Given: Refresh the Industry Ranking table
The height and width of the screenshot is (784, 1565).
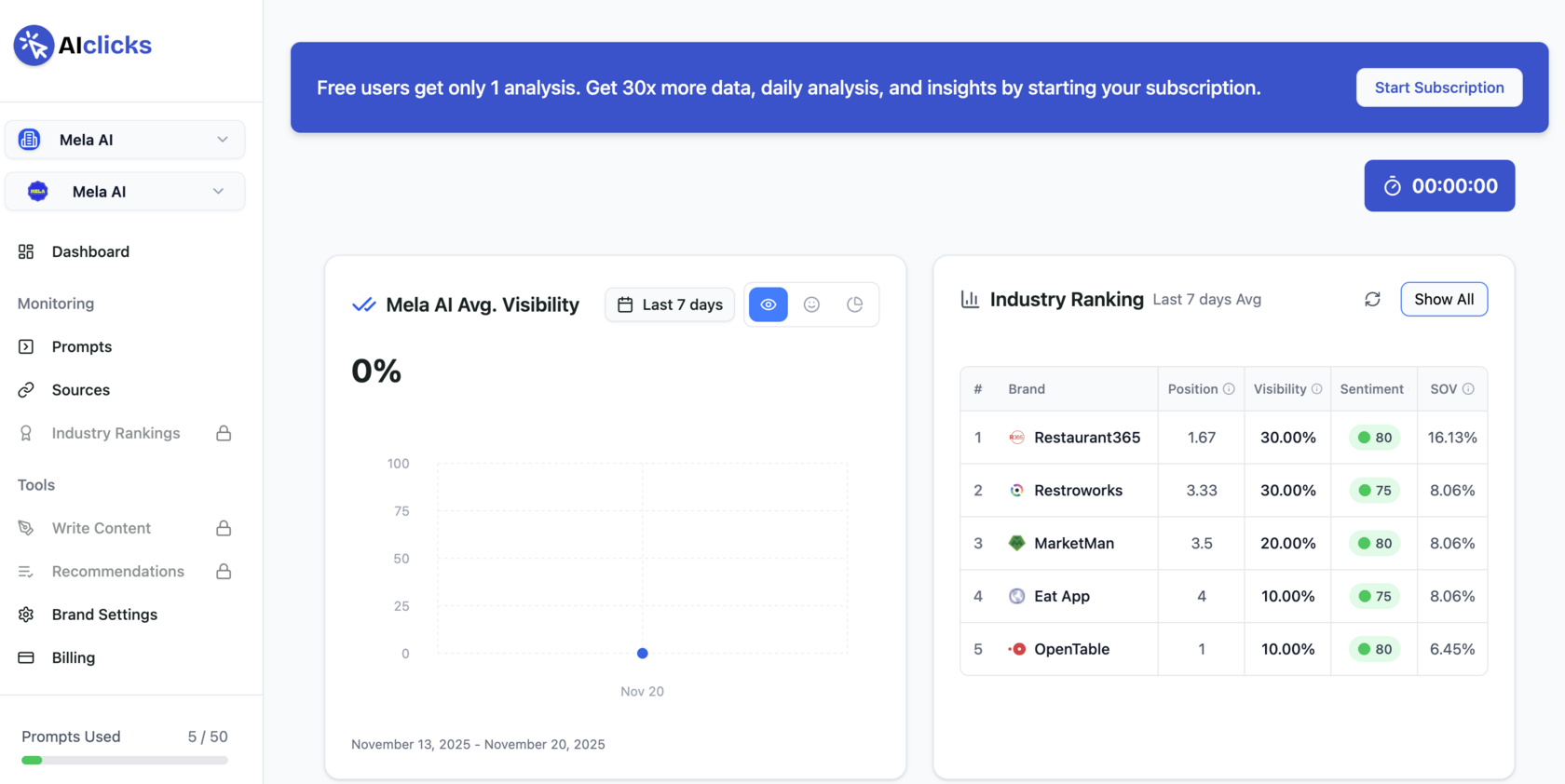Looking at the screenshot, I should point(1372,299).
